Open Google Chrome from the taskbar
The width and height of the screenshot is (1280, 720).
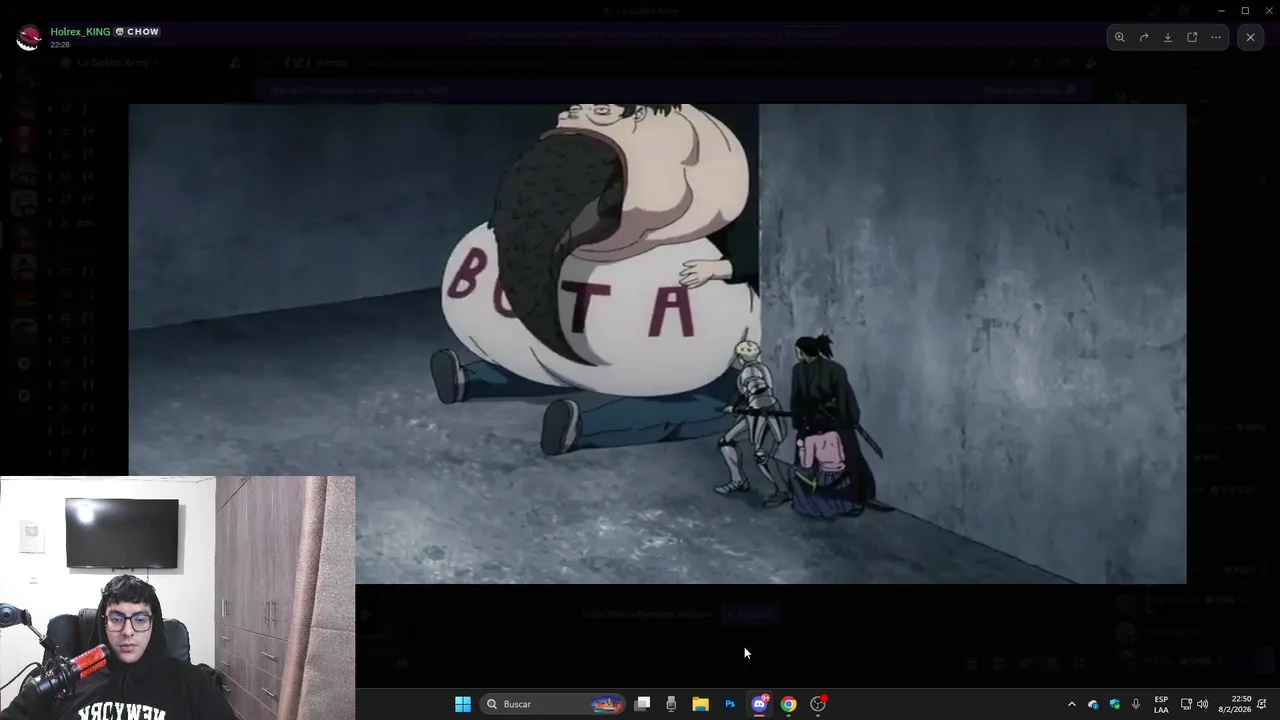[x=788, y=704]
